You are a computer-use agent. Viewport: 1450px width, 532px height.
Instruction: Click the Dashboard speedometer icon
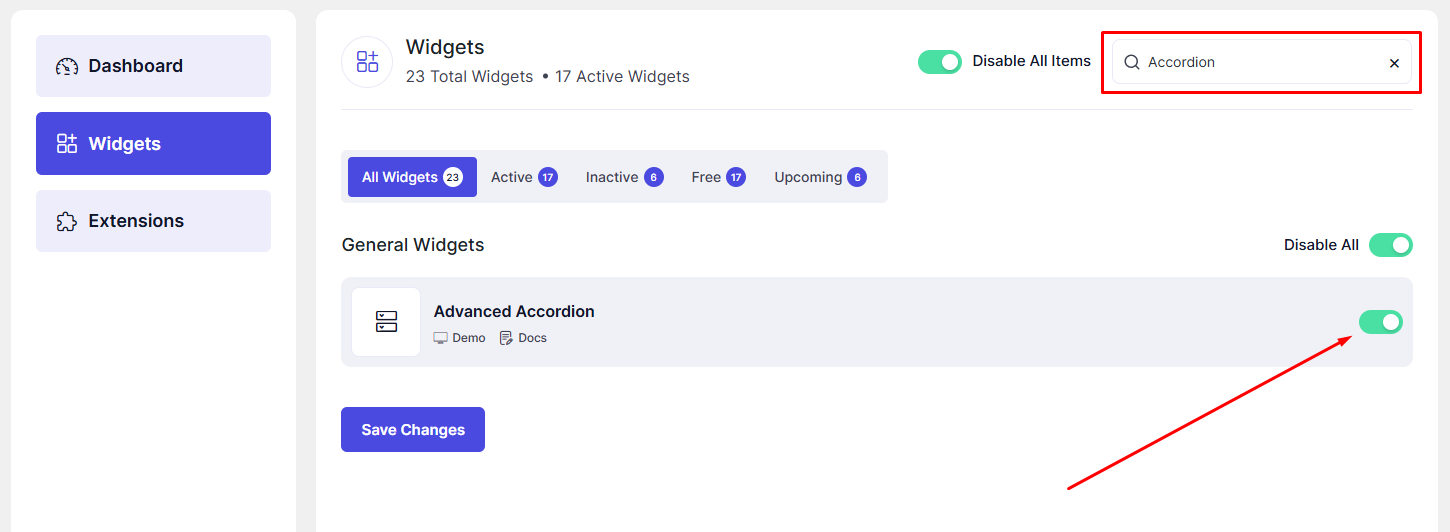[x=67, y=67]
